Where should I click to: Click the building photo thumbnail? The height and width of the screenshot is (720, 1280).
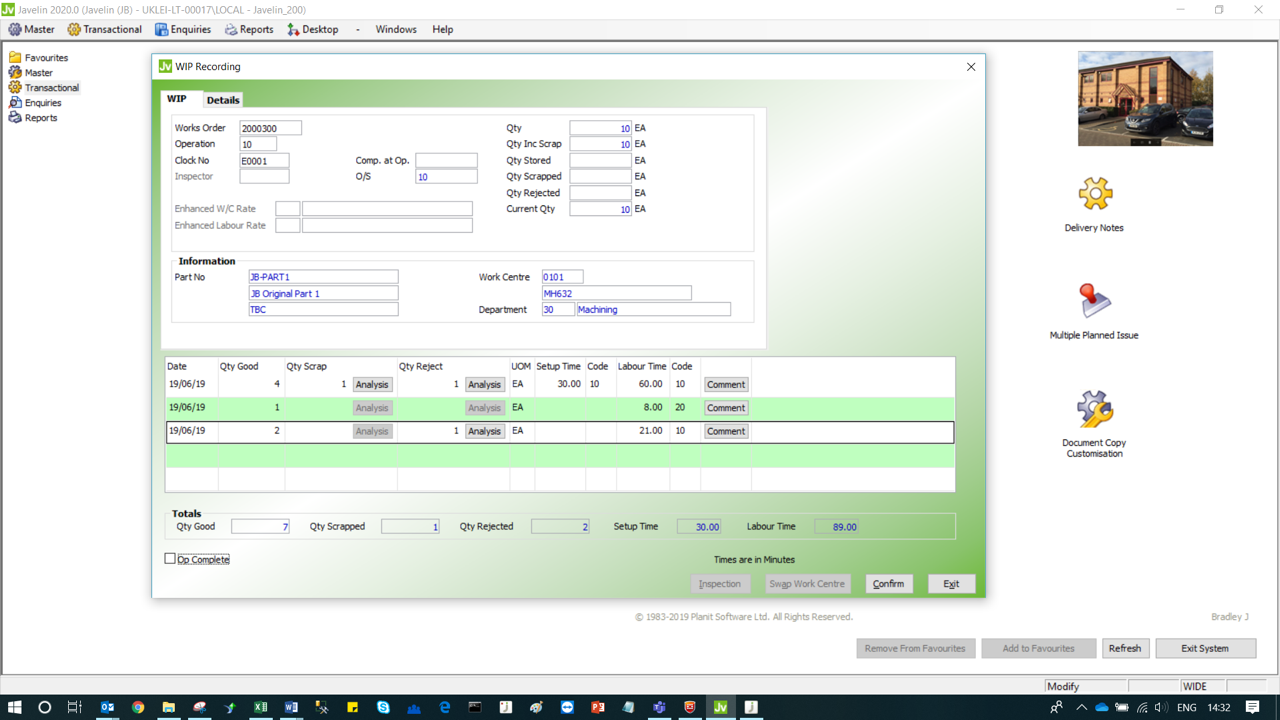point(1145,99)
